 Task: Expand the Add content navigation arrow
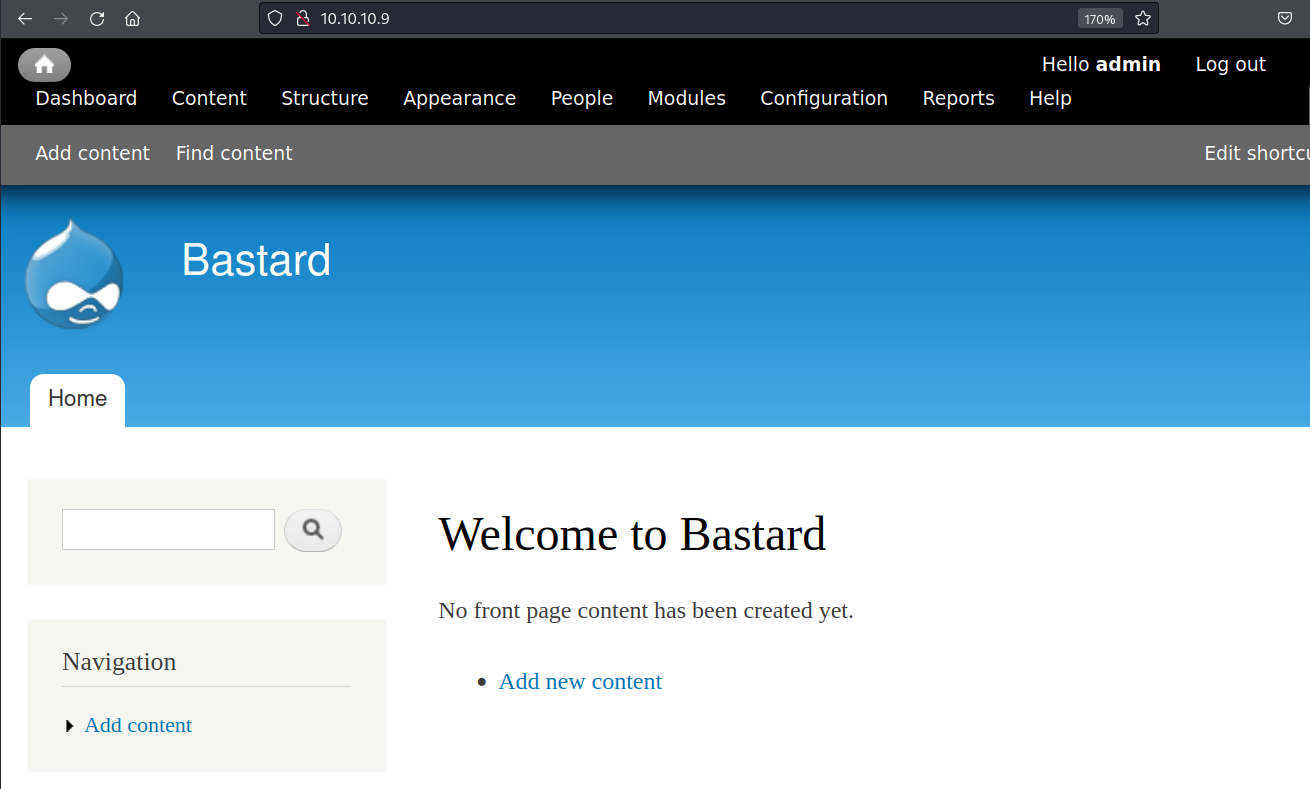(x=69, y=726)
